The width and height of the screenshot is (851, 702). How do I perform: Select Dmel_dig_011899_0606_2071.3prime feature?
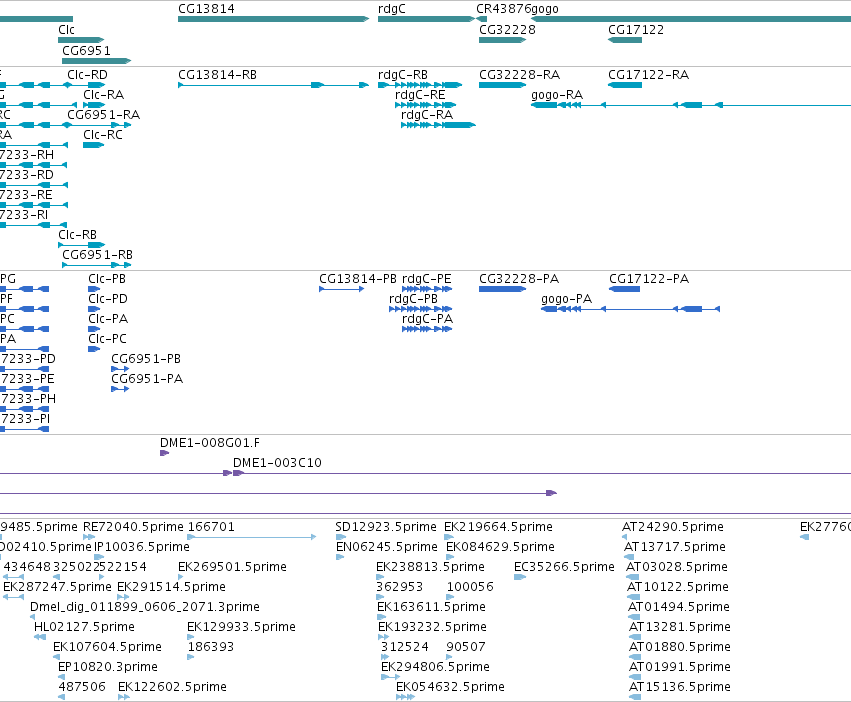pos(33,617)
